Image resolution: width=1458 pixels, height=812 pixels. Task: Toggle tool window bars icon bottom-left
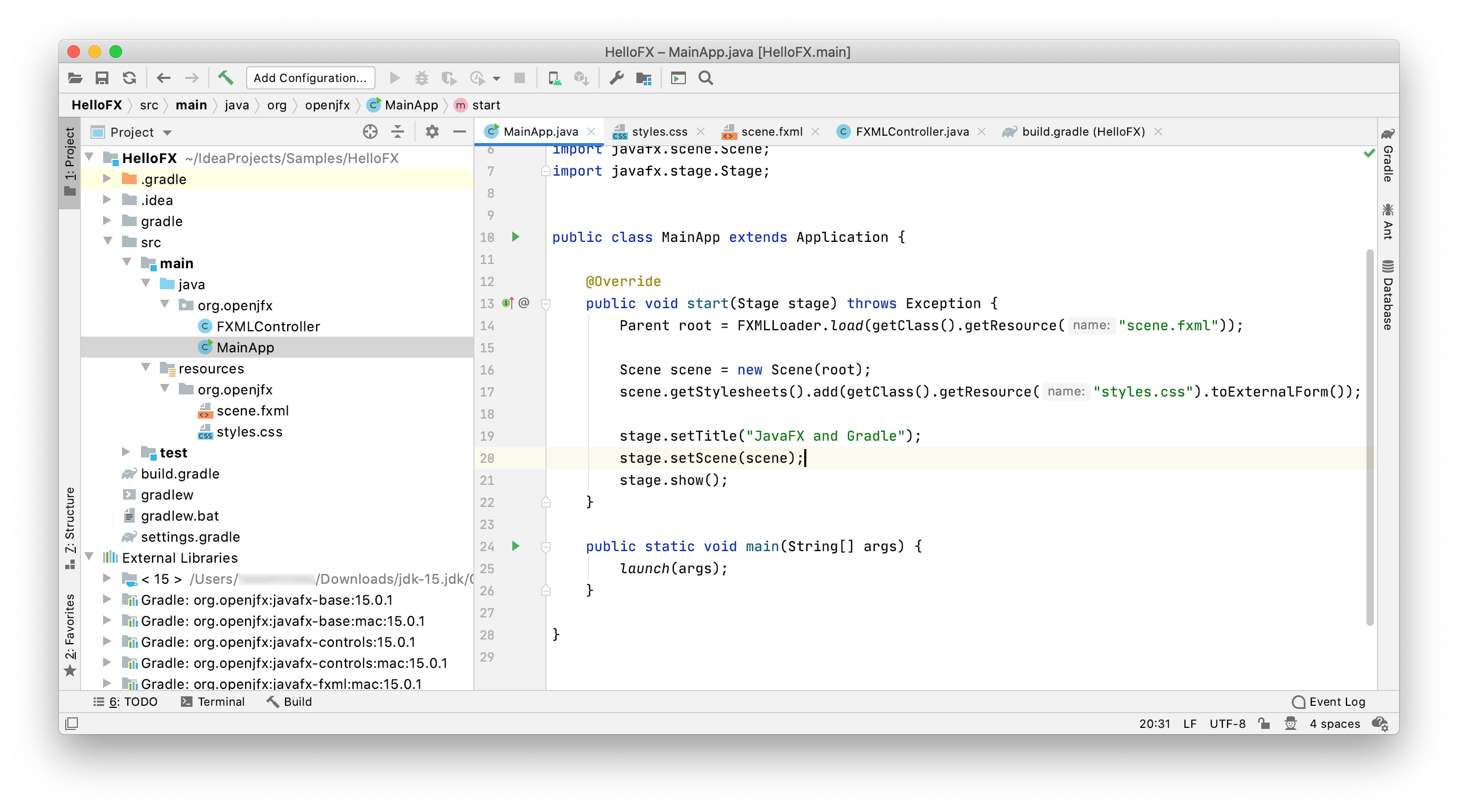[72, 723]
